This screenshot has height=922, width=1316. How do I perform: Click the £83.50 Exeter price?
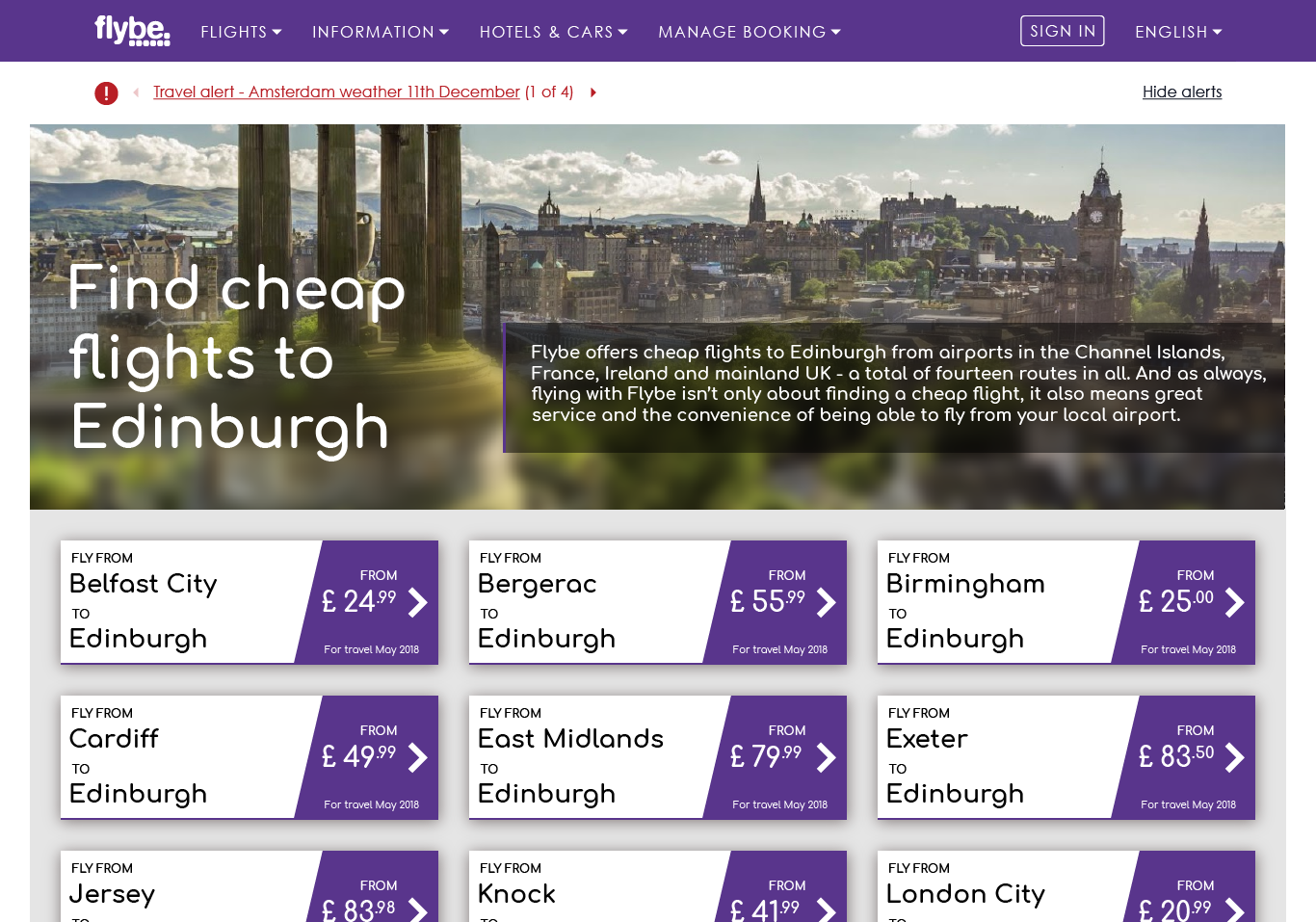[x=1176, y=756]
